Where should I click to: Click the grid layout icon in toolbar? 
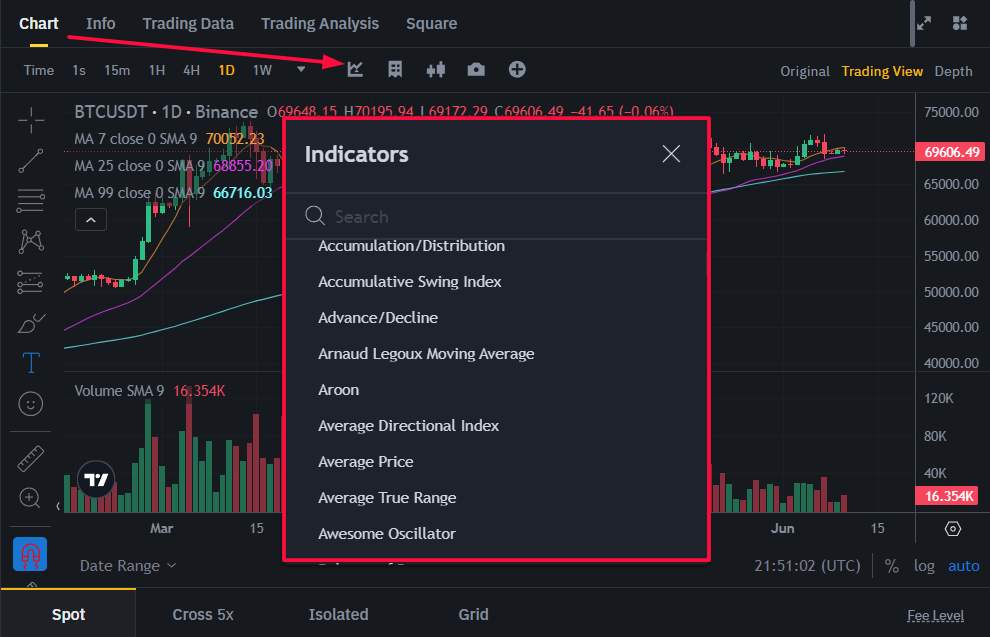(395, 69)
